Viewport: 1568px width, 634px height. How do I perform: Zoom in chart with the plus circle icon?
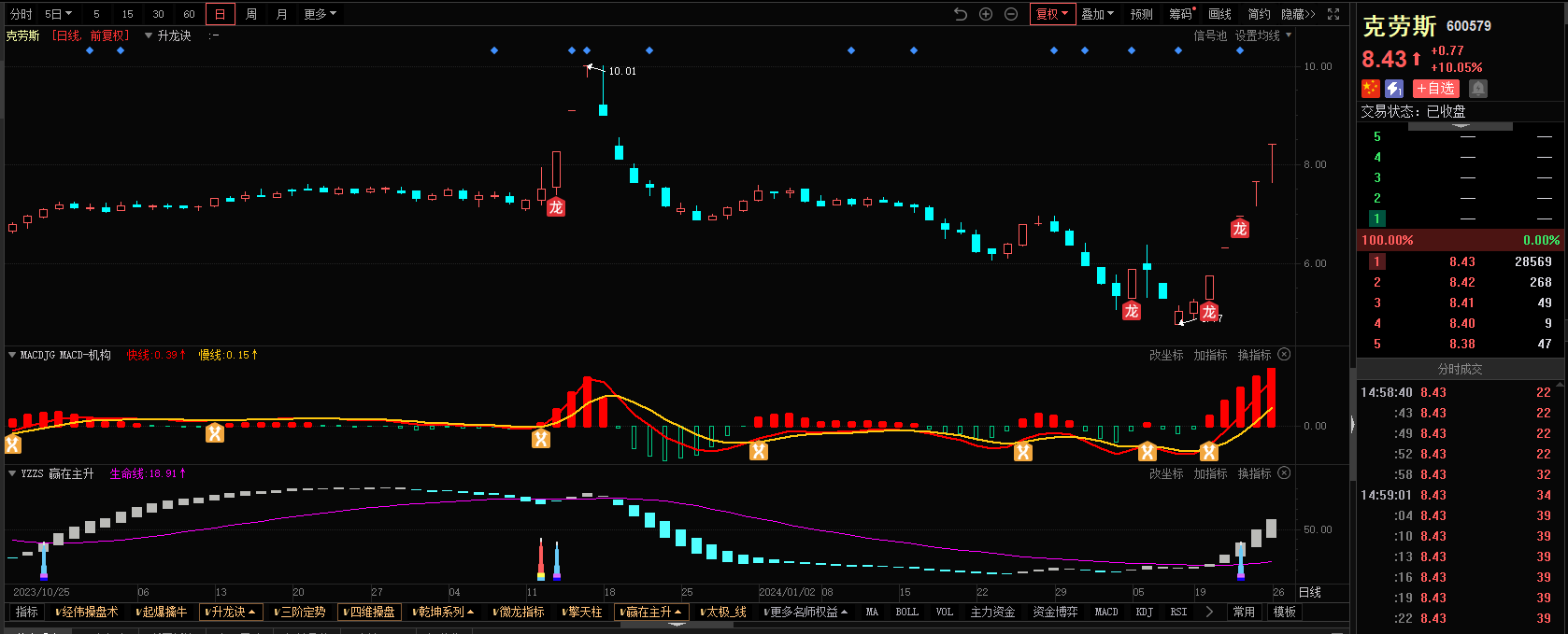pyautogui.click(x=986, y=14)
